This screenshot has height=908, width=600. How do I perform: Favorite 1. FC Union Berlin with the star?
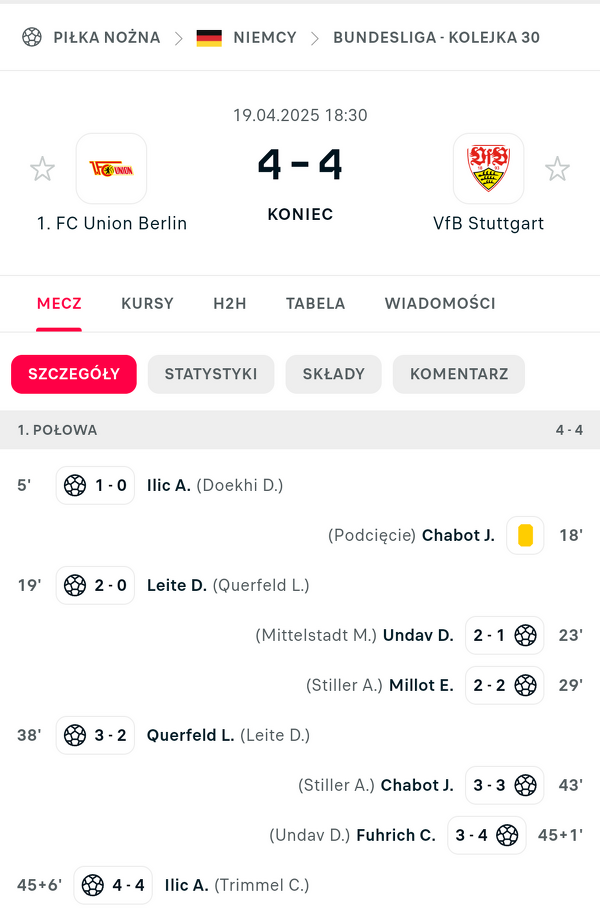click(x=42, y=169)
